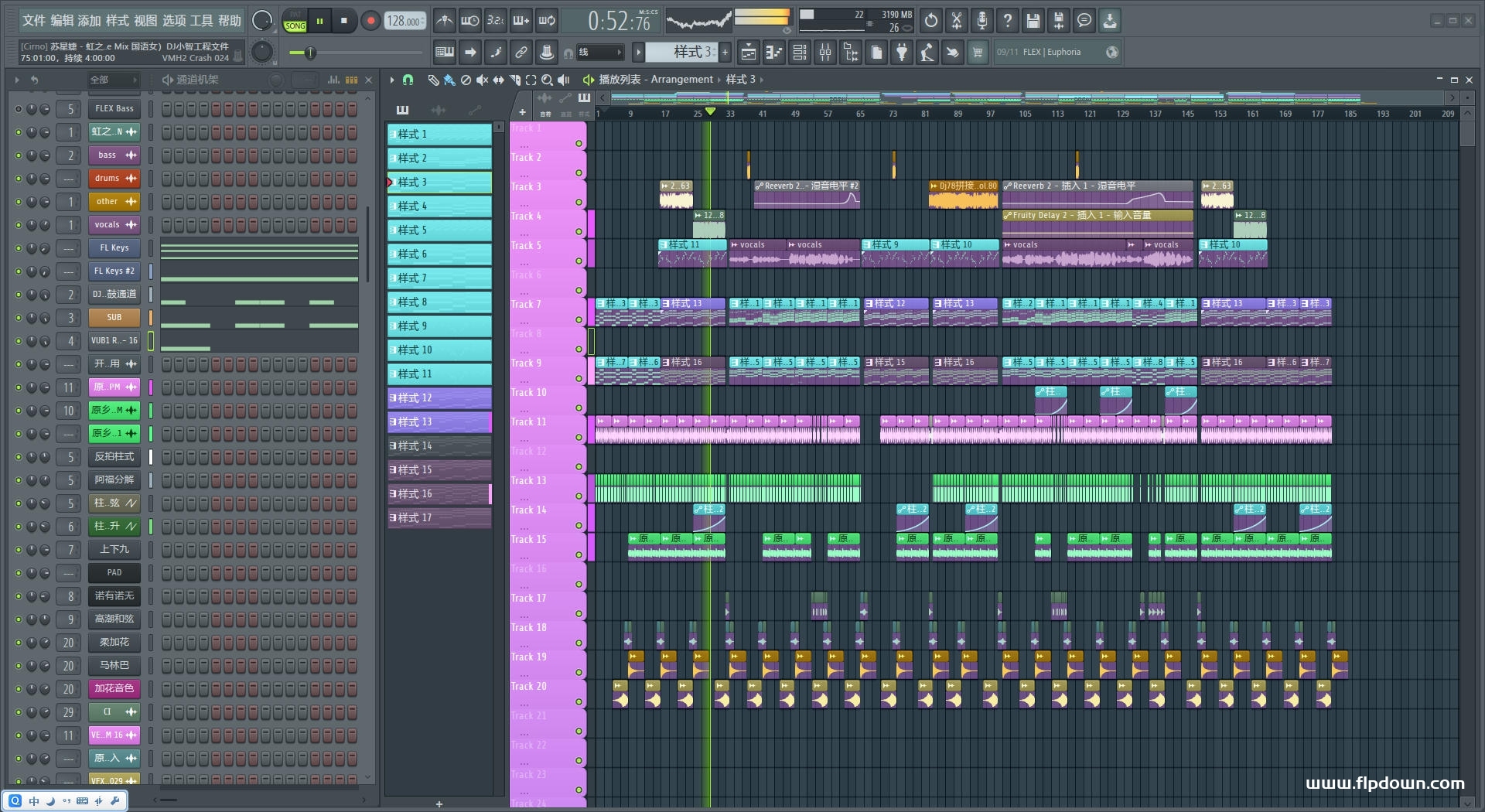Open the 全部 channel filter dropdown

point(113,80)
